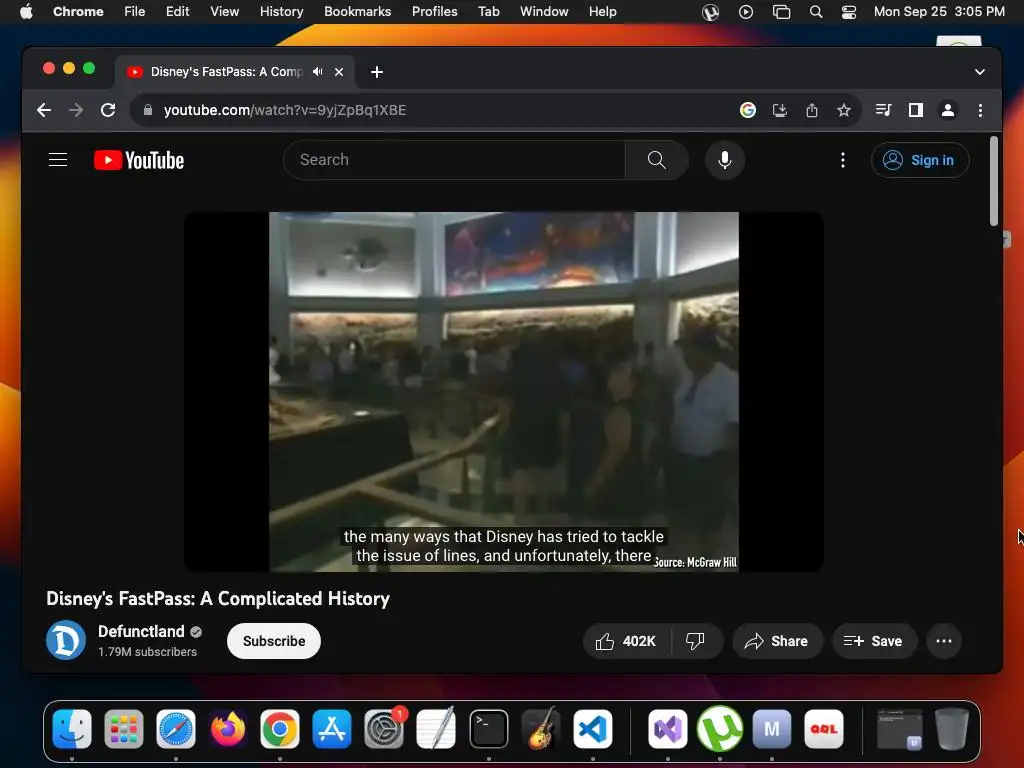Open the Help menu
The image size is (1024, 768).
pyautogui.click(x=602, y=12)
